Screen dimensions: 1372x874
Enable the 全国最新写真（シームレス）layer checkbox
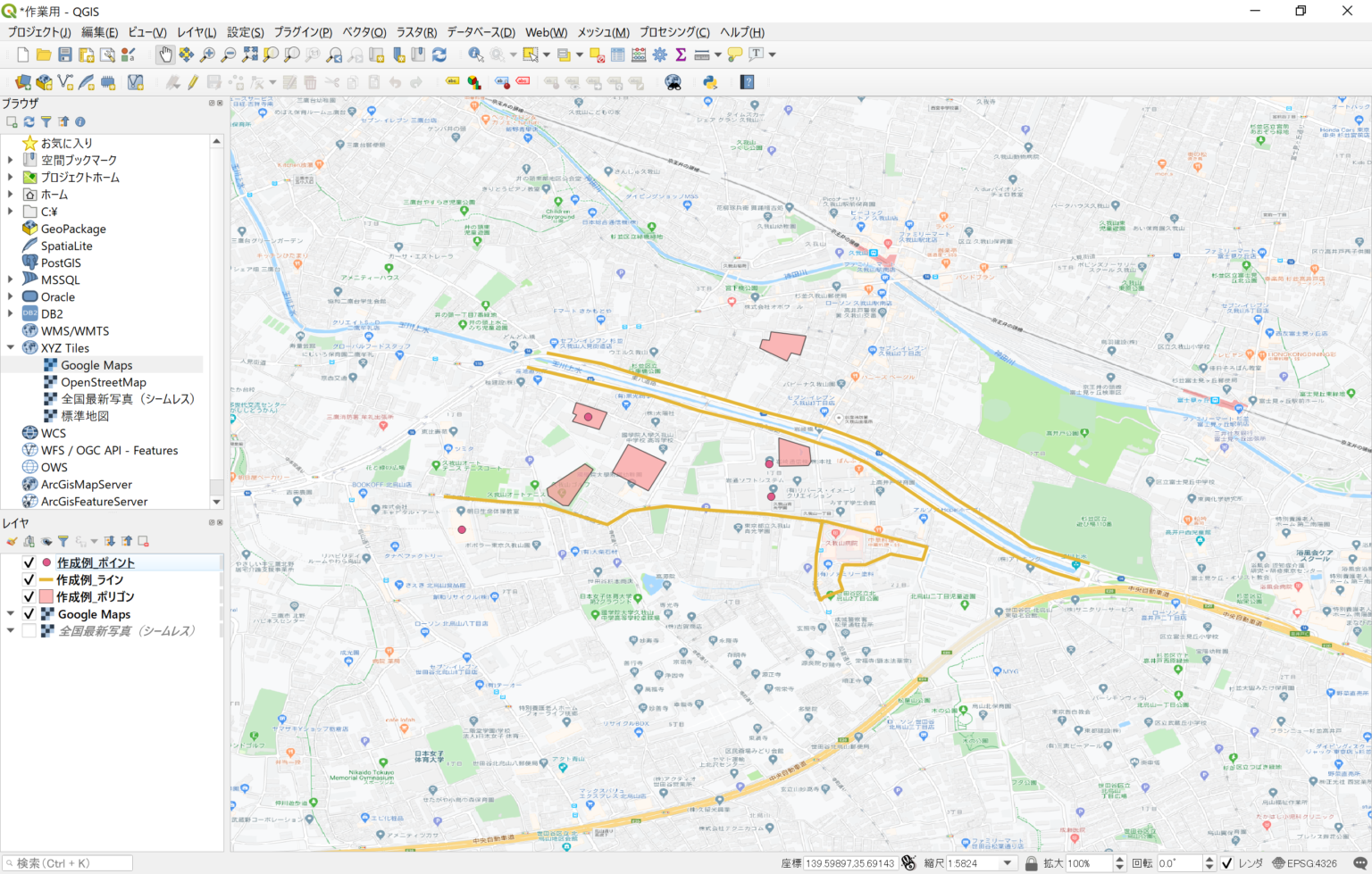[29, 629]
